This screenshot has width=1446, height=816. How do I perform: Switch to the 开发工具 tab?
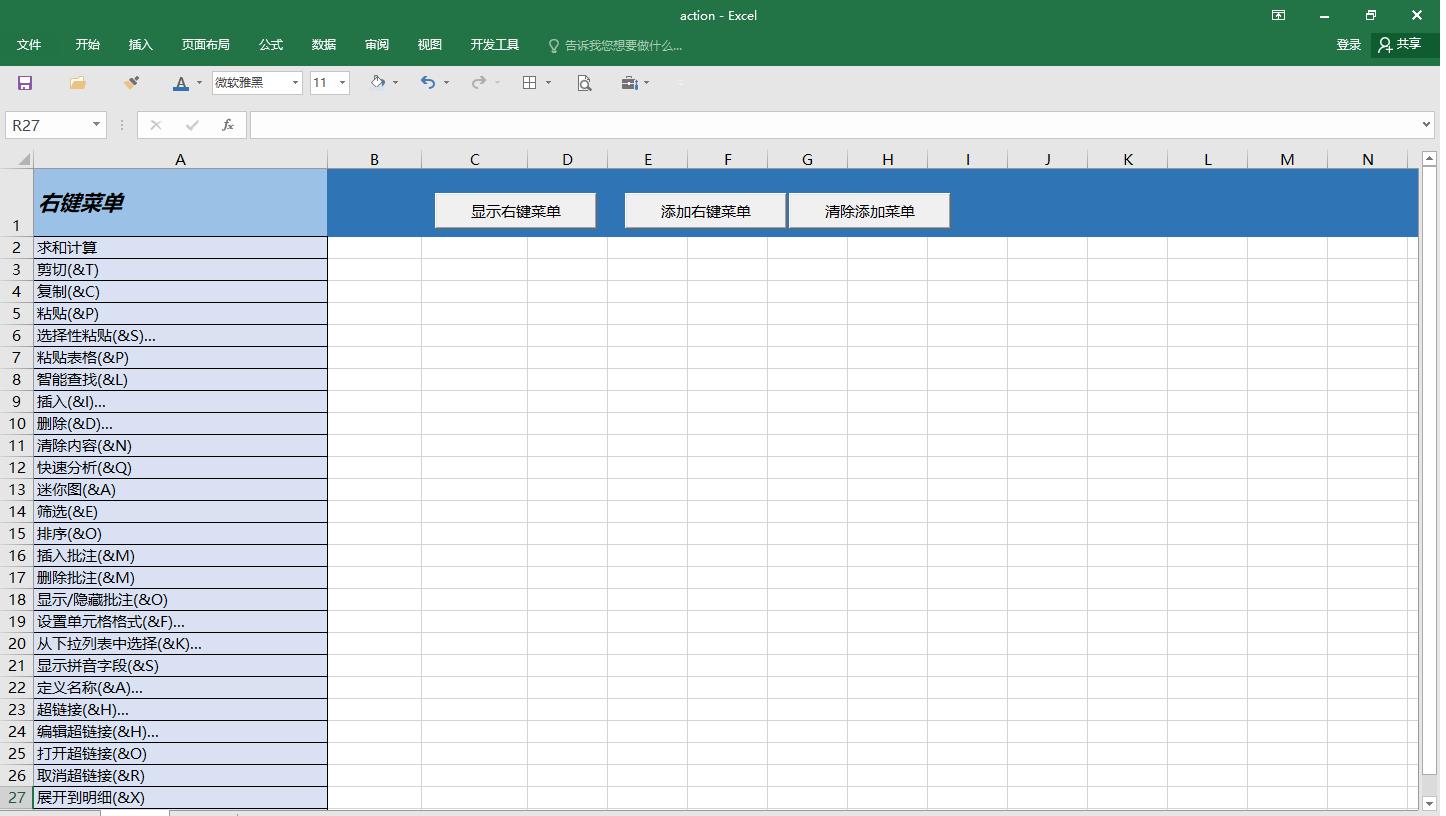(x=495, y=45)
